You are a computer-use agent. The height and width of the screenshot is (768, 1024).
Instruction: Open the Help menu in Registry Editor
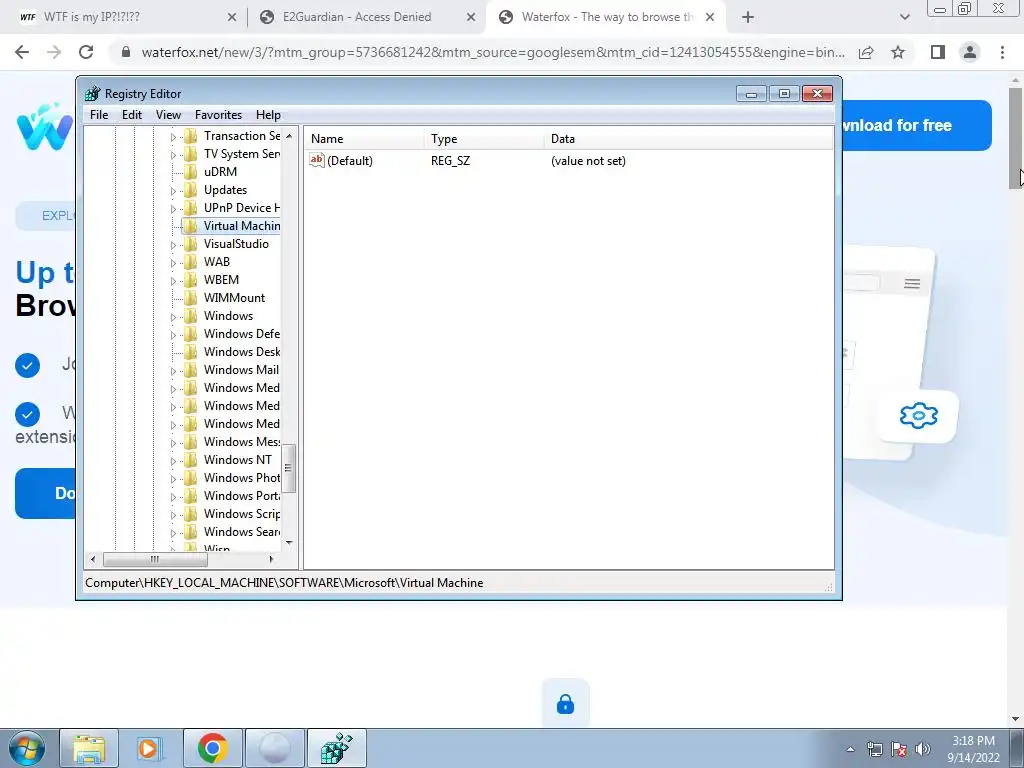tap(268, 115)
